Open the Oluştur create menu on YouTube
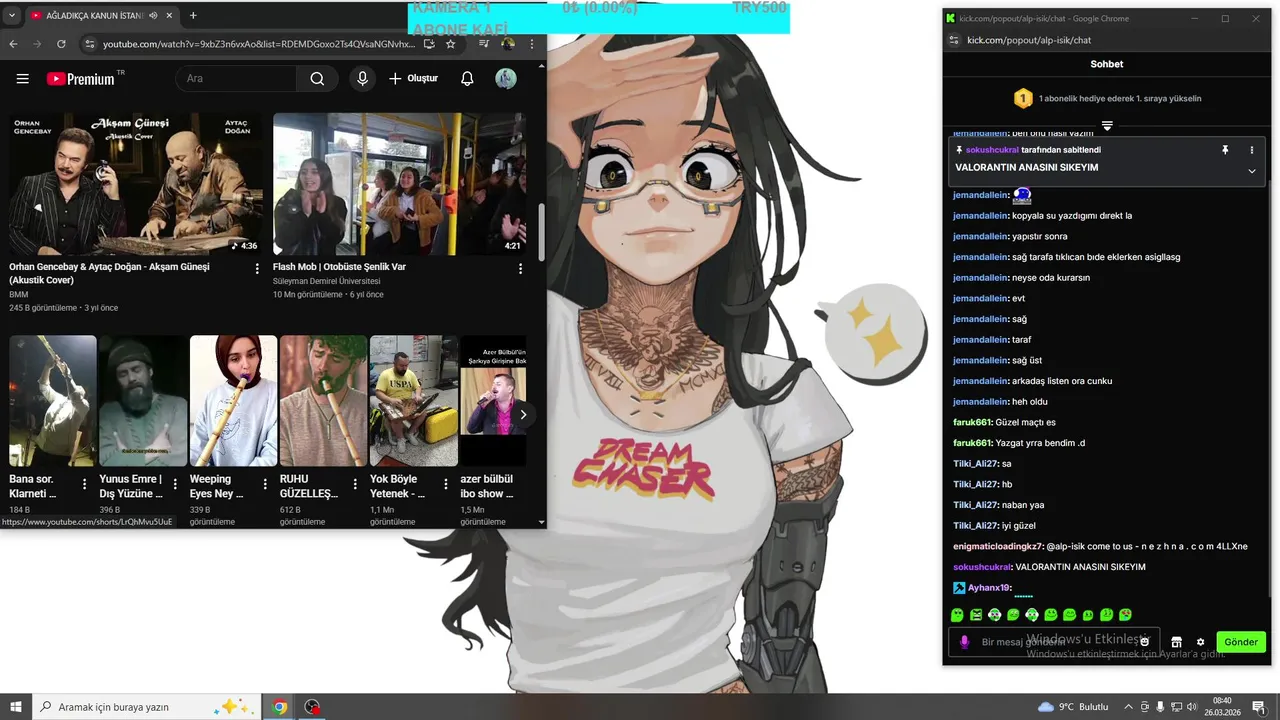 pyautogui.click(x=413, y=79)
